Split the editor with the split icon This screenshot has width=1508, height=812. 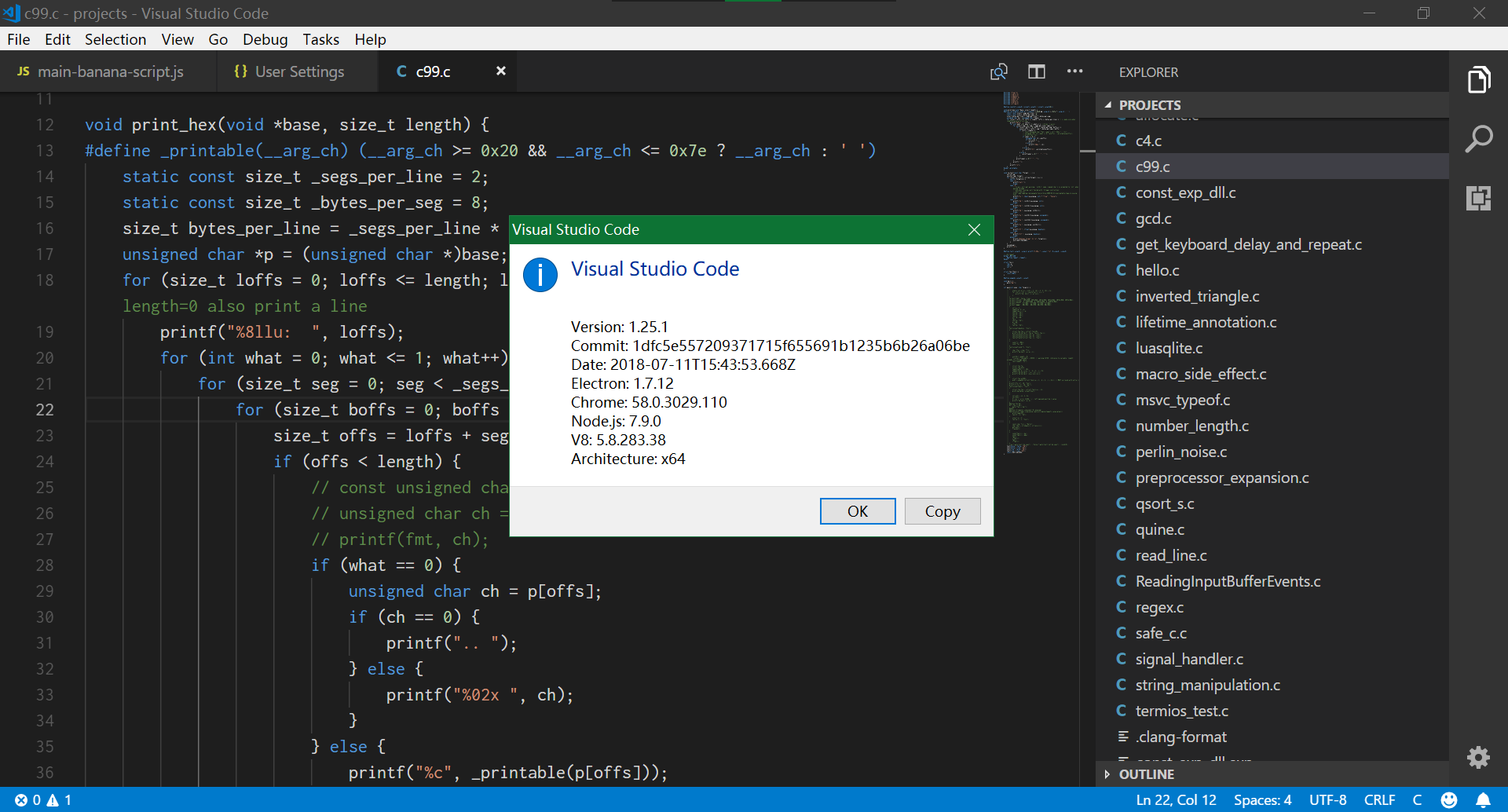[1037, 71]
